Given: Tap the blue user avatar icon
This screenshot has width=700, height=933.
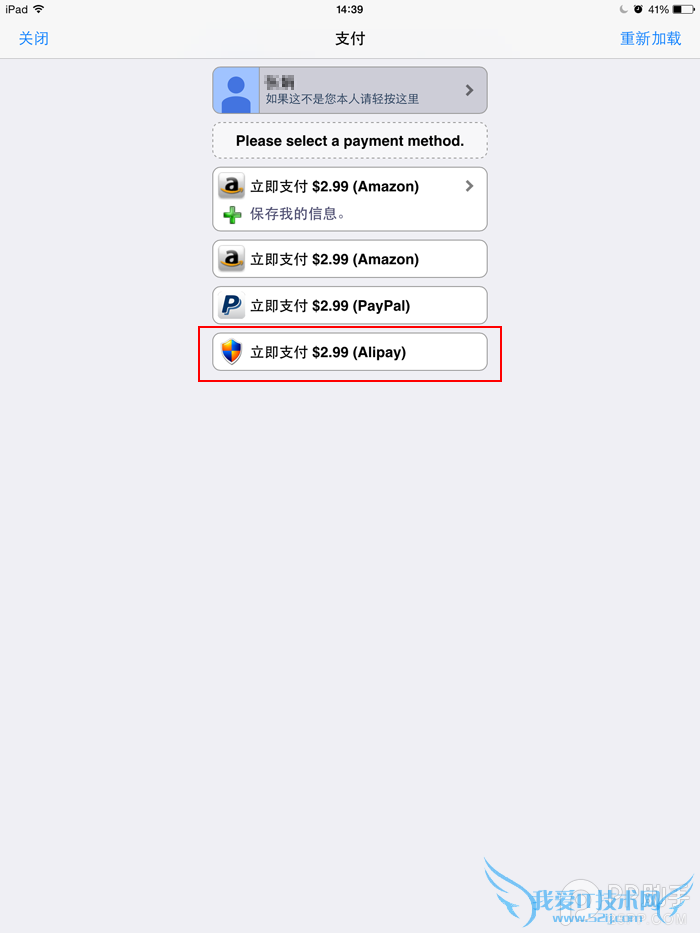Looking at the screenshot, I should coord(236,90).
